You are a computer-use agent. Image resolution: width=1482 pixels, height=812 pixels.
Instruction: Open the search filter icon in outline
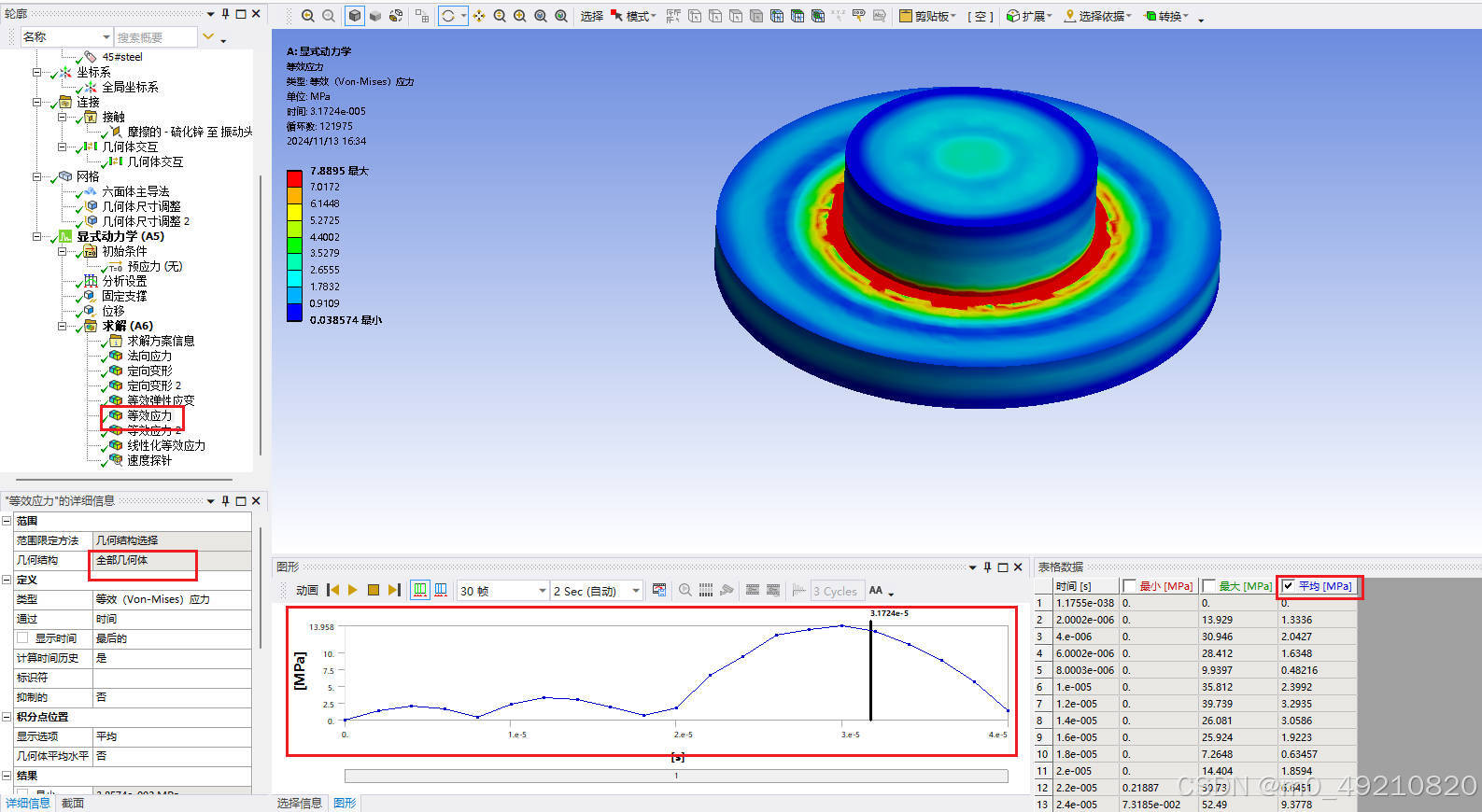pos(209,37)
